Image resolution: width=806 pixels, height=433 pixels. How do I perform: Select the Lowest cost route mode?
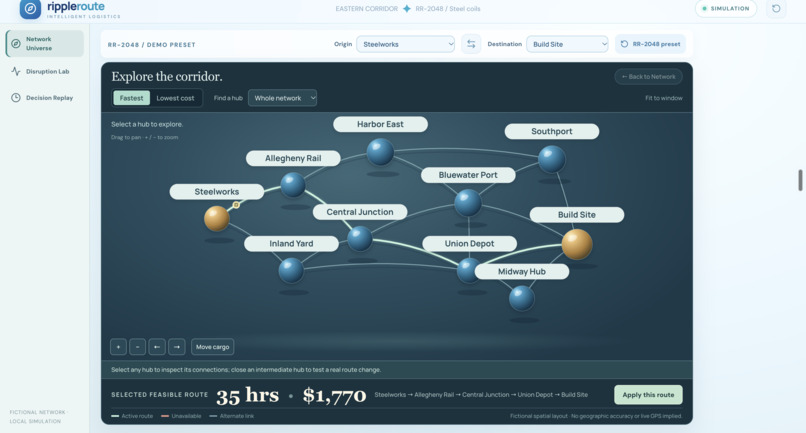tap(175, 98)
